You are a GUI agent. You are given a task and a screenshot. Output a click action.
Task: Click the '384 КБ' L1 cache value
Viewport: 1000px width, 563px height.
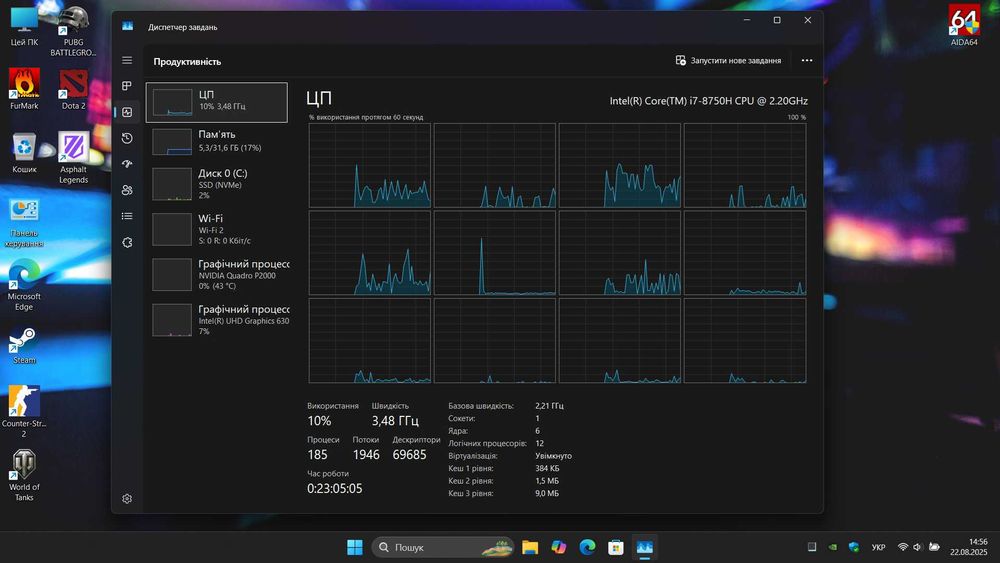547,469
